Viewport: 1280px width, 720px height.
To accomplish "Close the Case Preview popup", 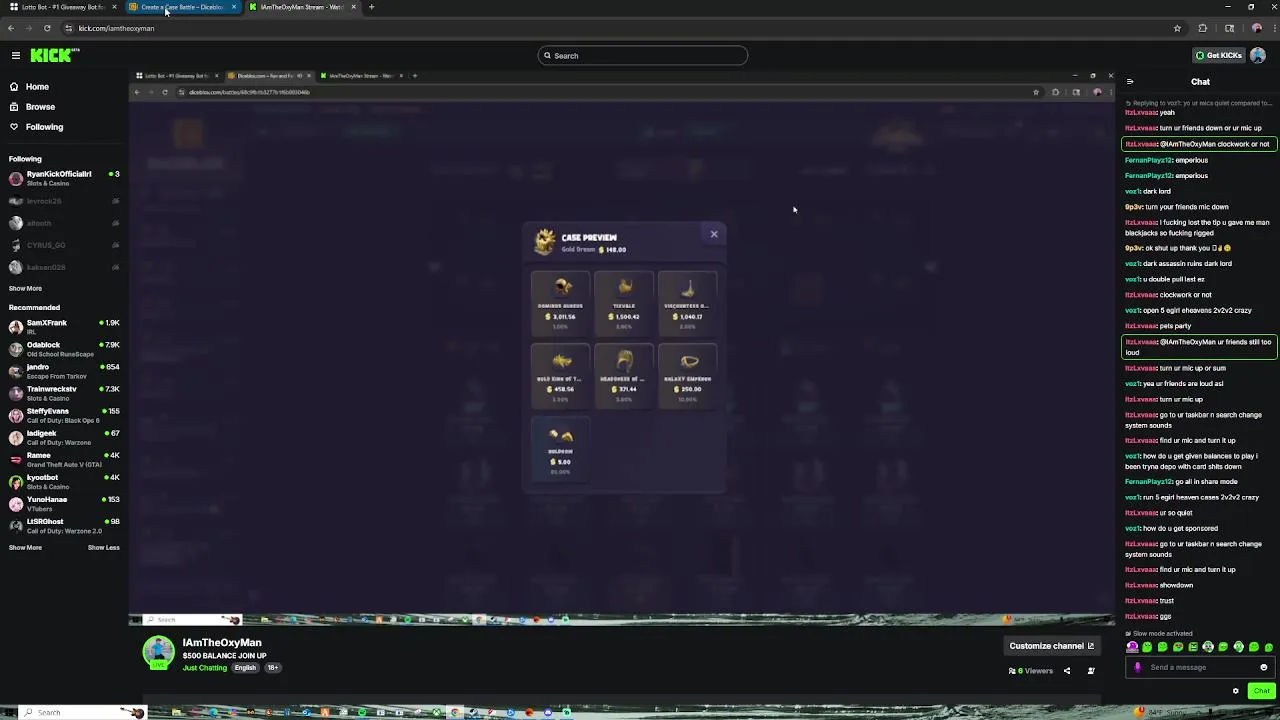I will click(x=714, y=234).
